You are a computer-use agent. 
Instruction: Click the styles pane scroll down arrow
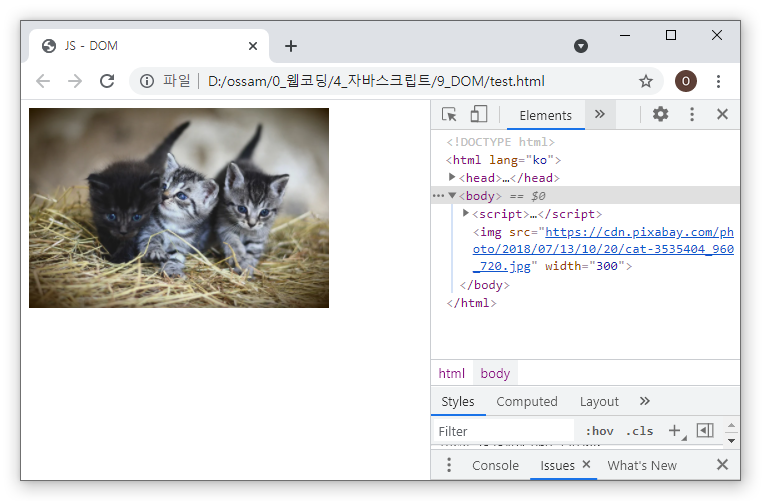(x=731, y=440)
